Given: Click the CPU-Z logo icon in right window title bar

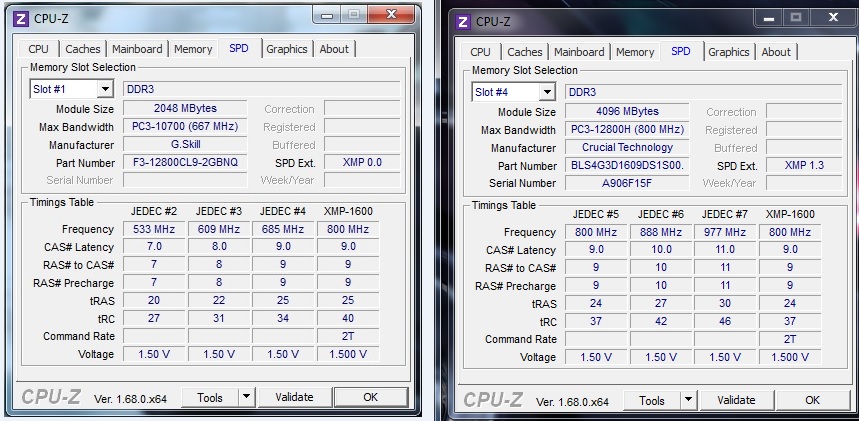Looking at the screenshot, I should [463, 22].
